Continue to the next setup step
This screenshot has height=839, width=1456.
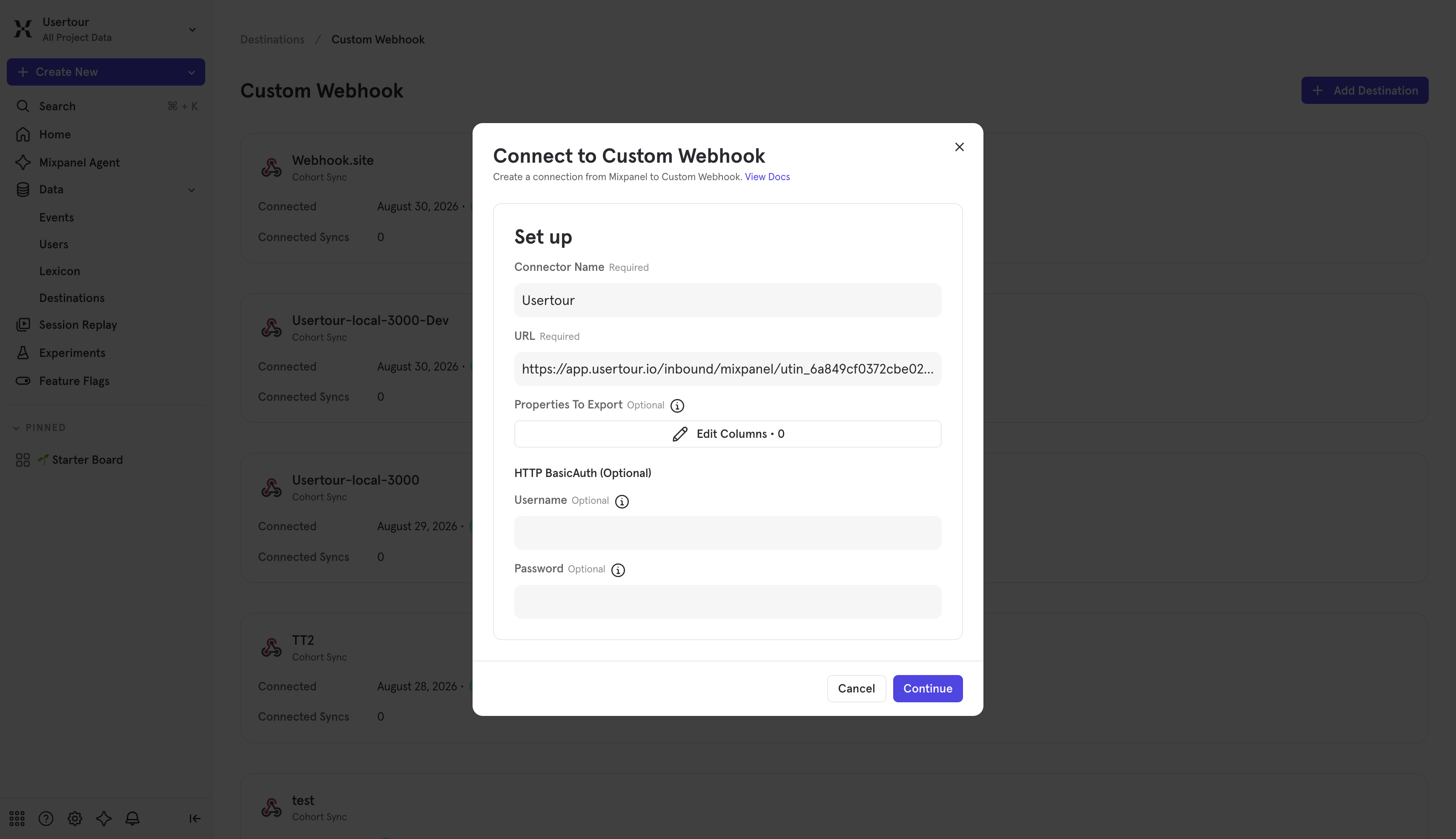click(x=927, y=689)
